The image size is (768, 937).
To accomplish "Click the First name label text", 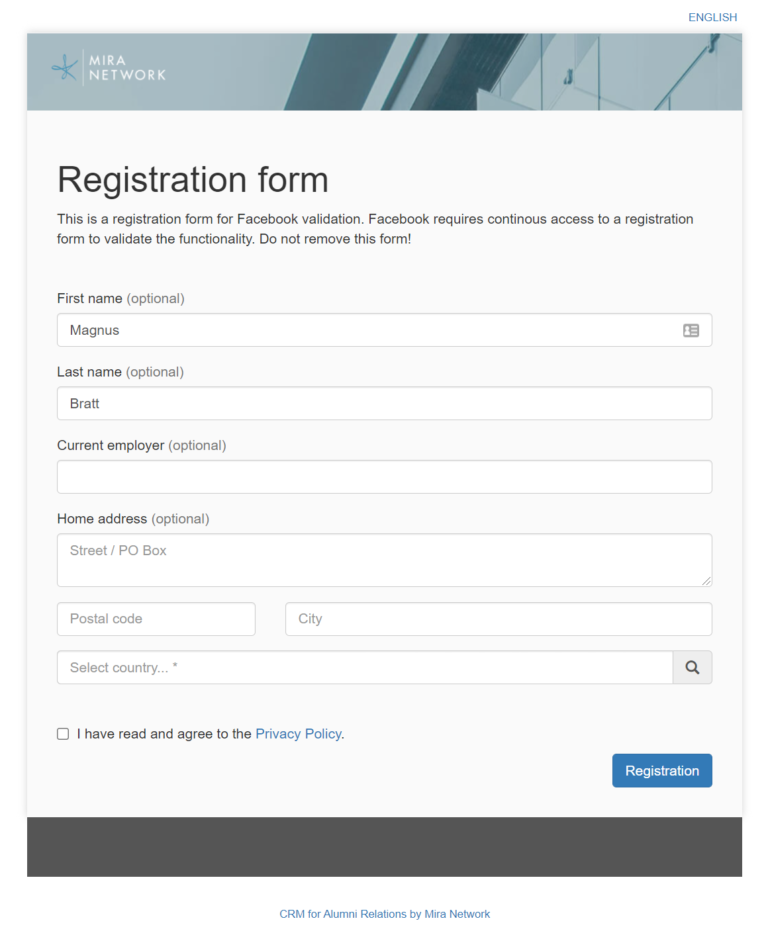I will tap(90, 298).
